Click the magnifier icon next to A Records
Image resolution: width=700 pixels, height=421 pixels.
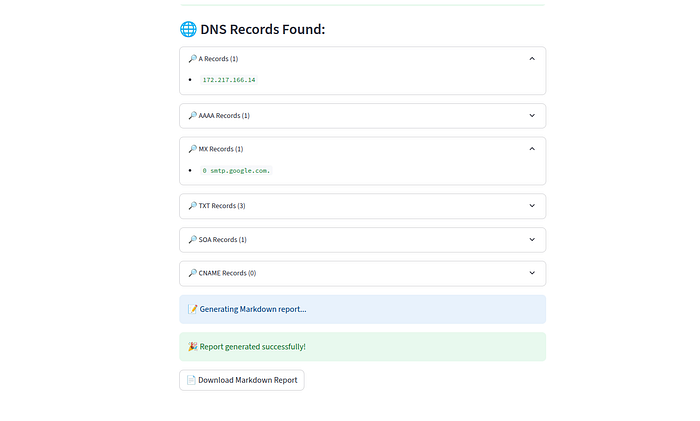pos(192,59)
